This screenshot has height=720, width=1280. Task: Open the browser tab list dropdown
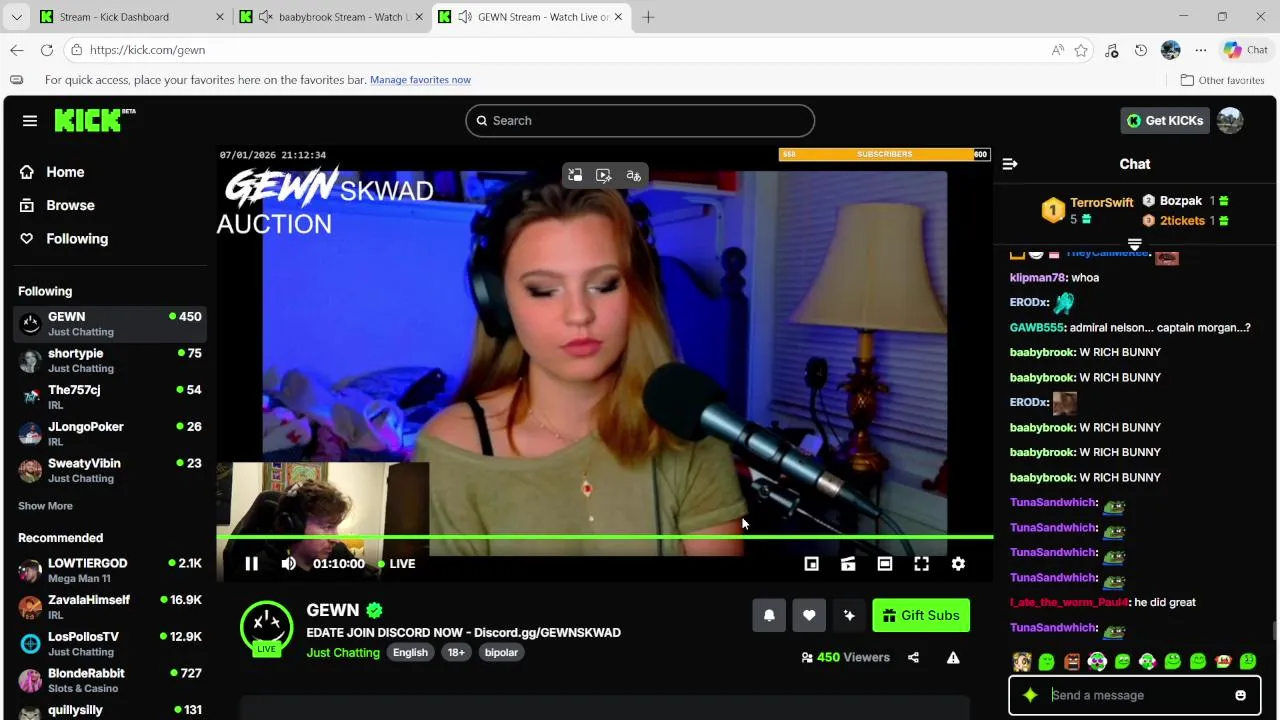pyautogui.click(x=16, y=17)
